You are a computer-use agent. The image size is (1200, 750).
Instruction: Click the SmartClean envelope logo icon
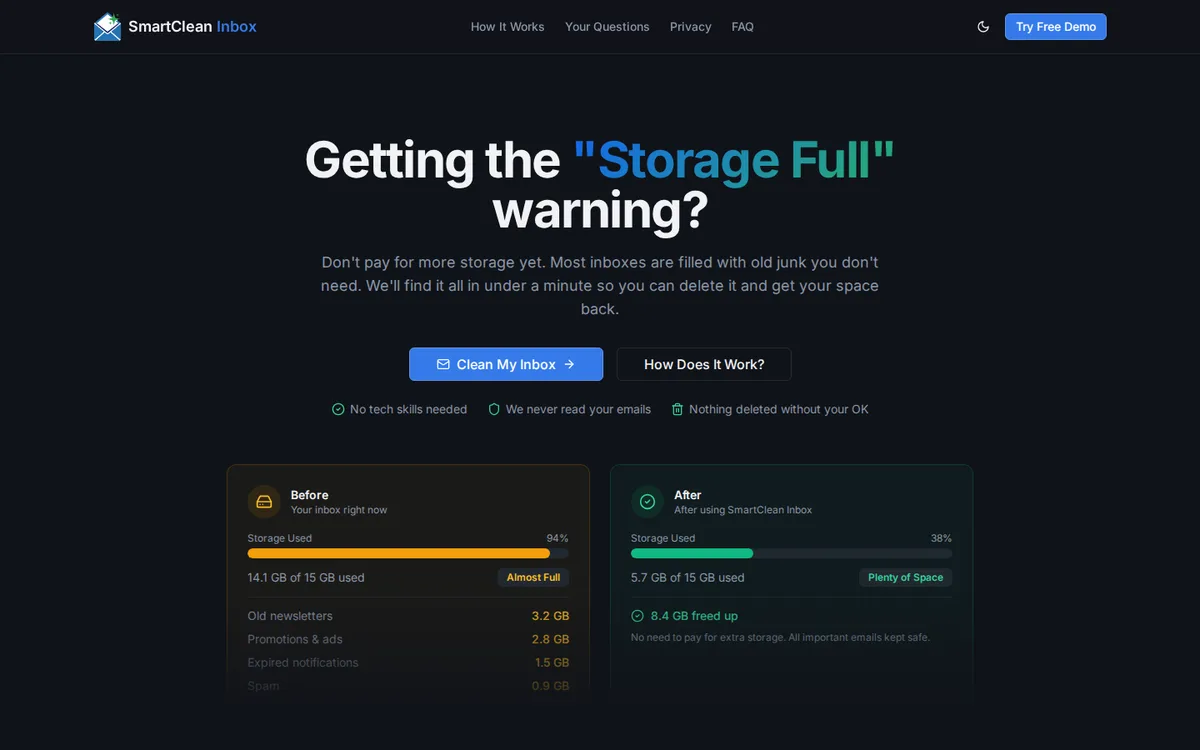coord(107,27)
